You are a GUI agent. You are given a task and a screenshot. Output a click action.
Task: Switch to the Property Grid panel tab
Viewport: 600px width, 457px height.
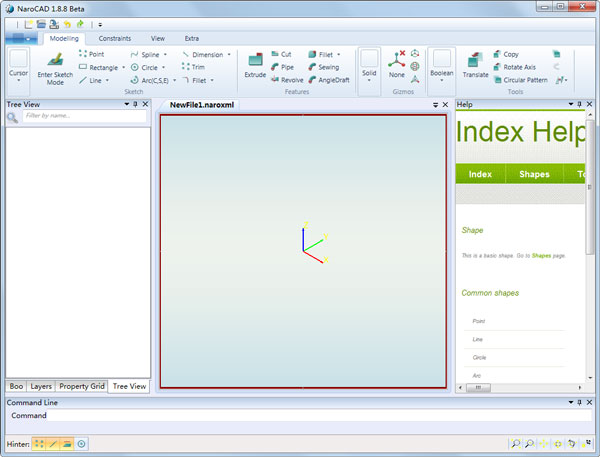pos(82,387)
